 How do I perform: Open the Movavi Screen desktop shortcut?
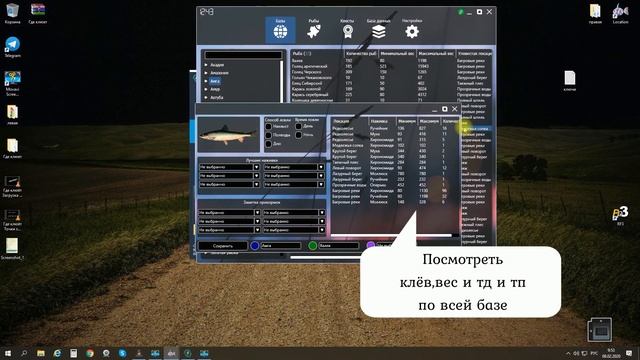(12, 84)
